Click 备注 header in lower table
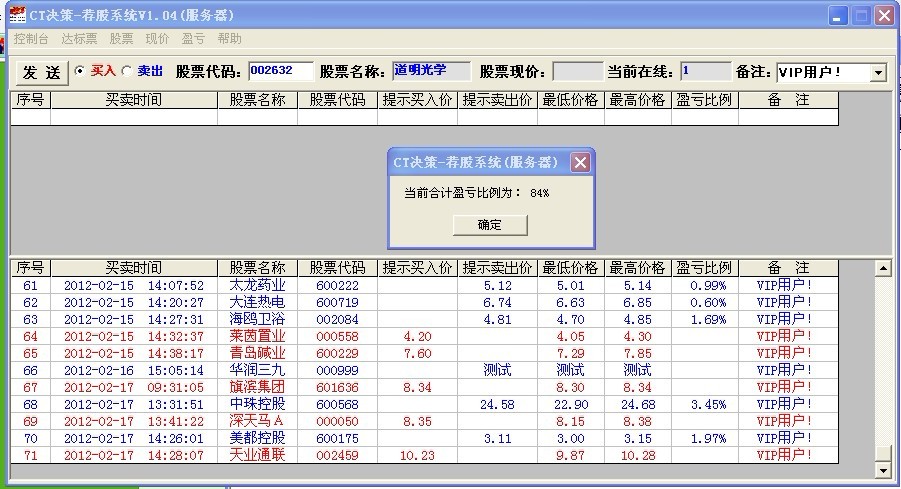The width and height of the screenshot is (901, 489). click(788, 268)
